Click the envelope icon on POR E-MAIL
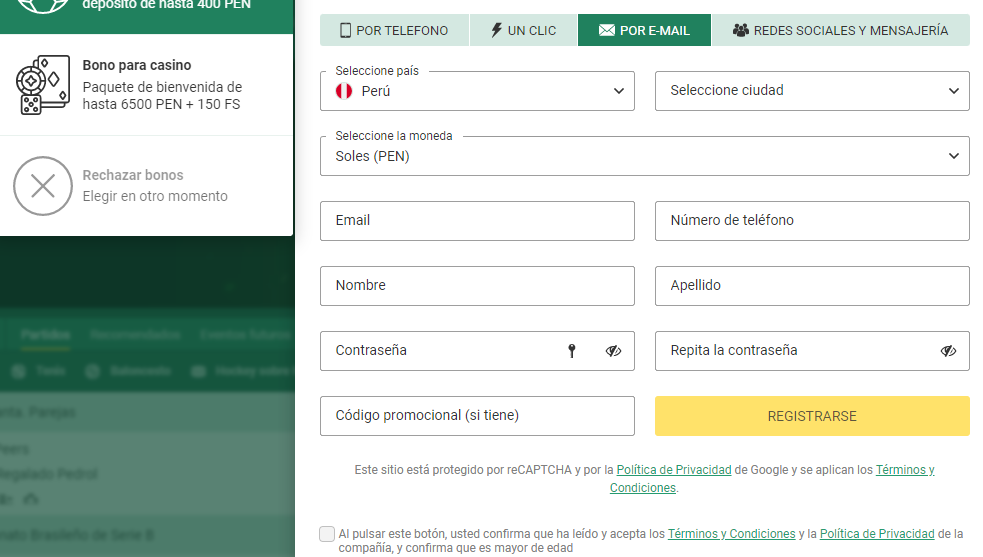The image size is (983, 557). point(607,30)
